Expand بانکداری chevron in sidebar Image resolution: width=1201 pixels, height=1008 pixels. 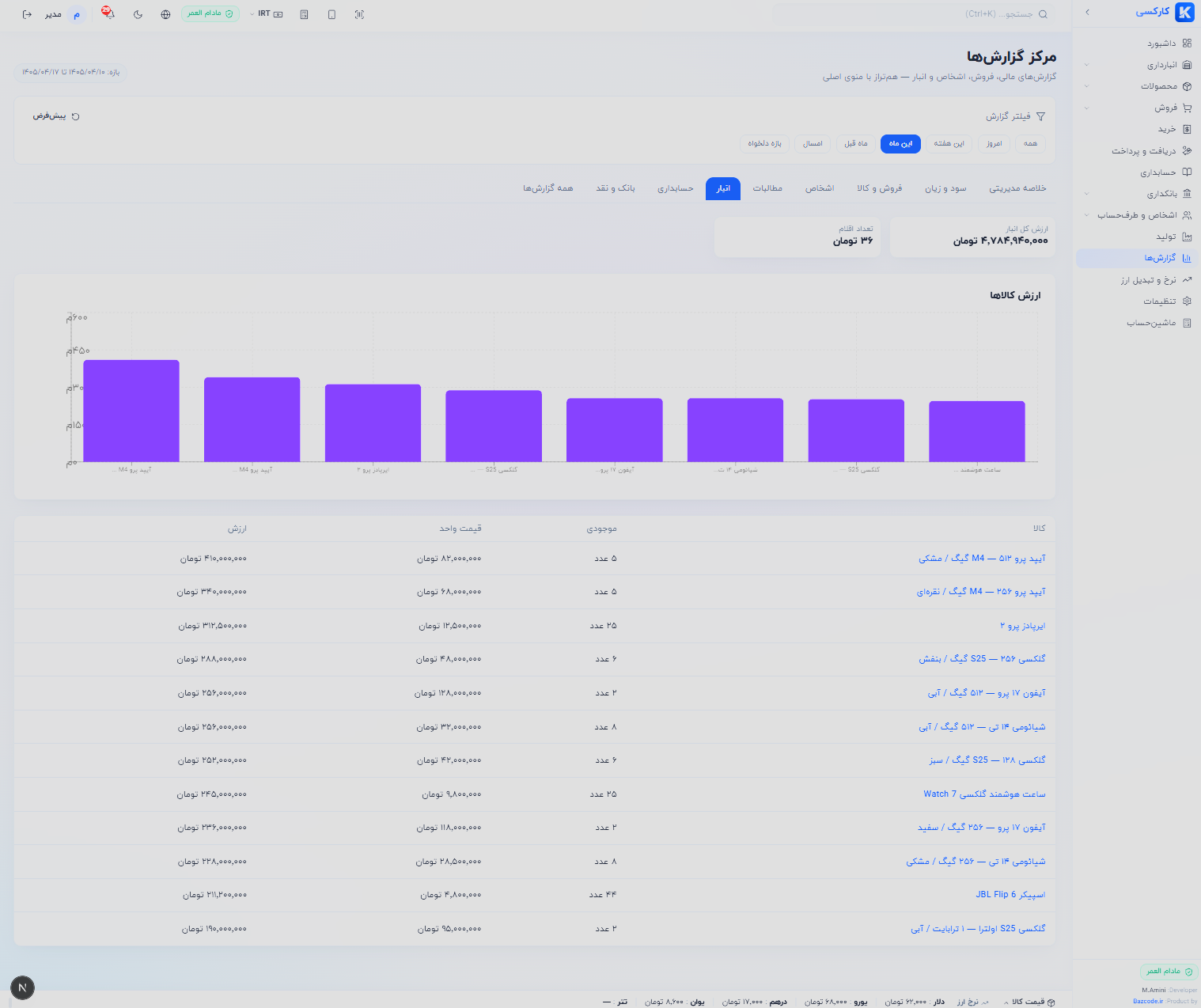coord(1086,194)
